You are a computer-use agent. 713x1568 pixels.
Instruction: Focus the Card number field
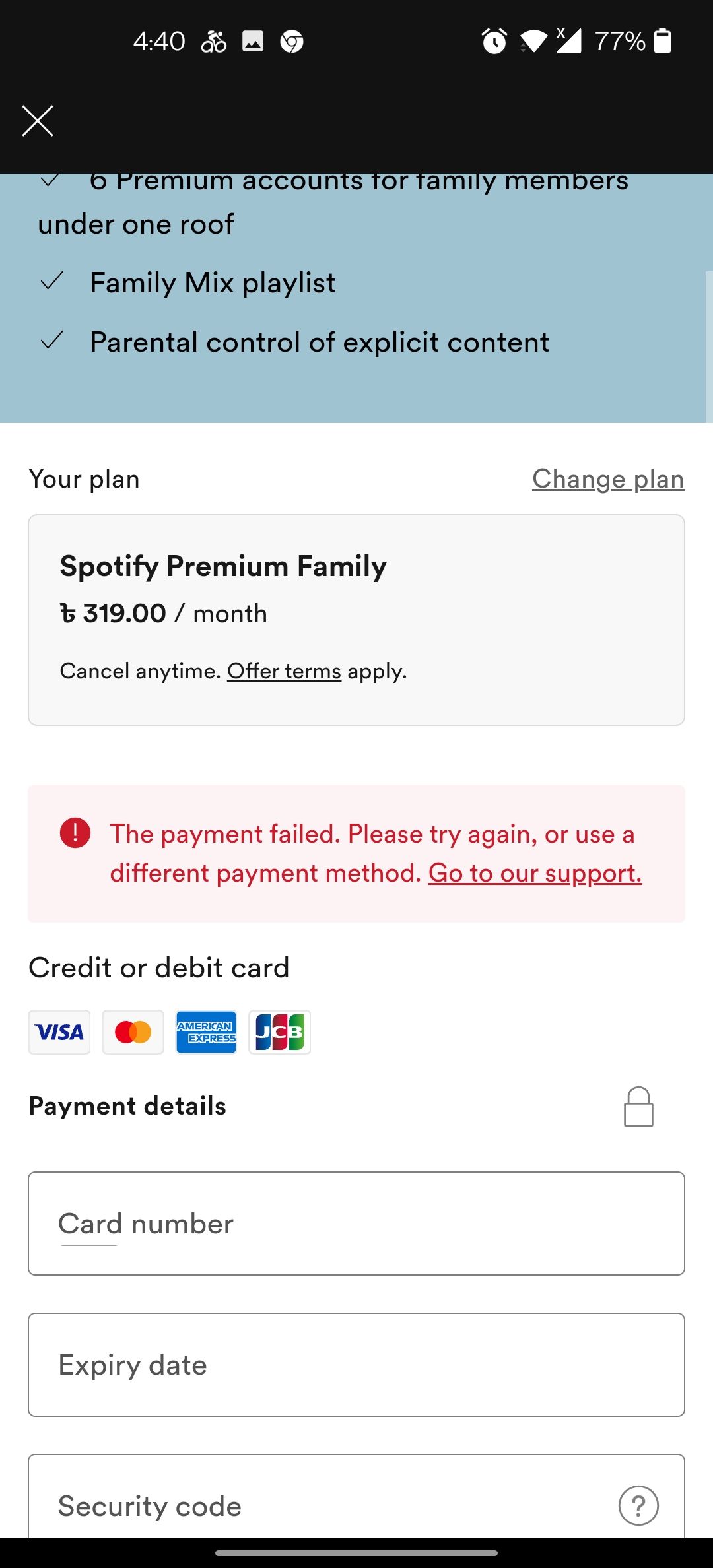tap(356, 1224)
